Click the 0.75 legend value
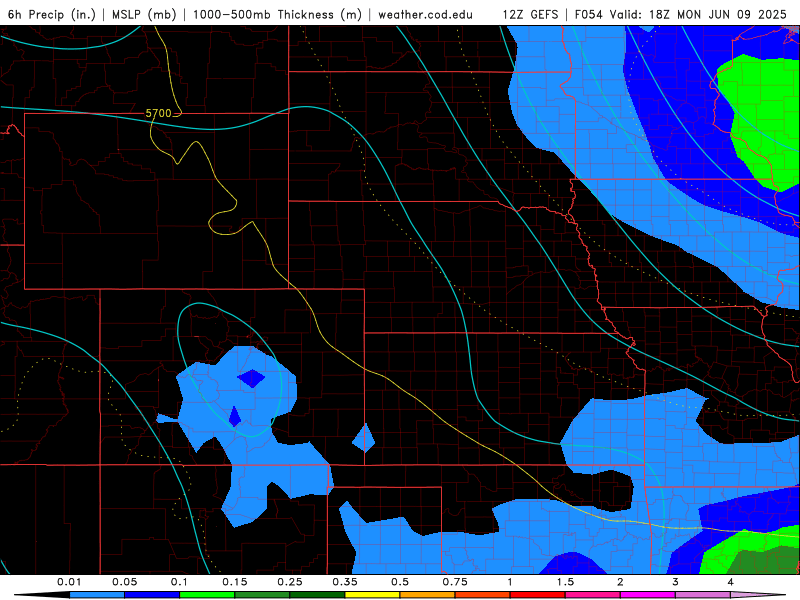800x600 pixels. [455, 582]
